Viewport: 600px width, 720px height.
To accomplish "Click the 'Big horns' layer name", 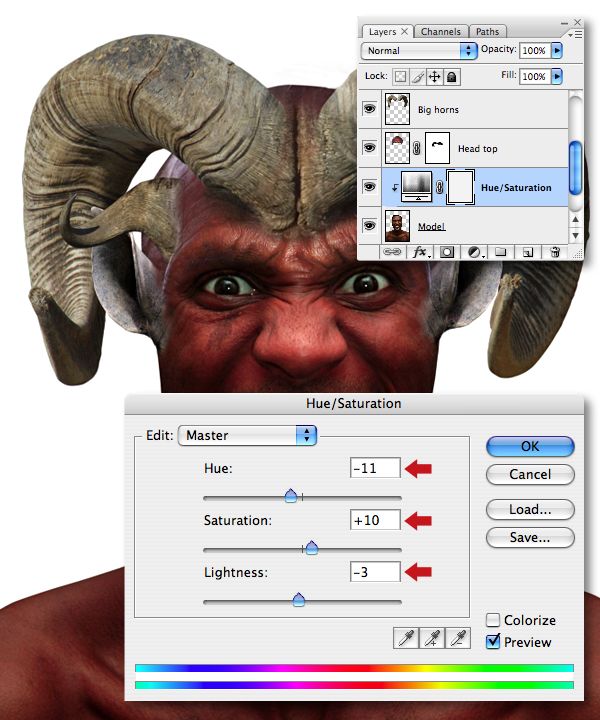I will coord(438,110).
